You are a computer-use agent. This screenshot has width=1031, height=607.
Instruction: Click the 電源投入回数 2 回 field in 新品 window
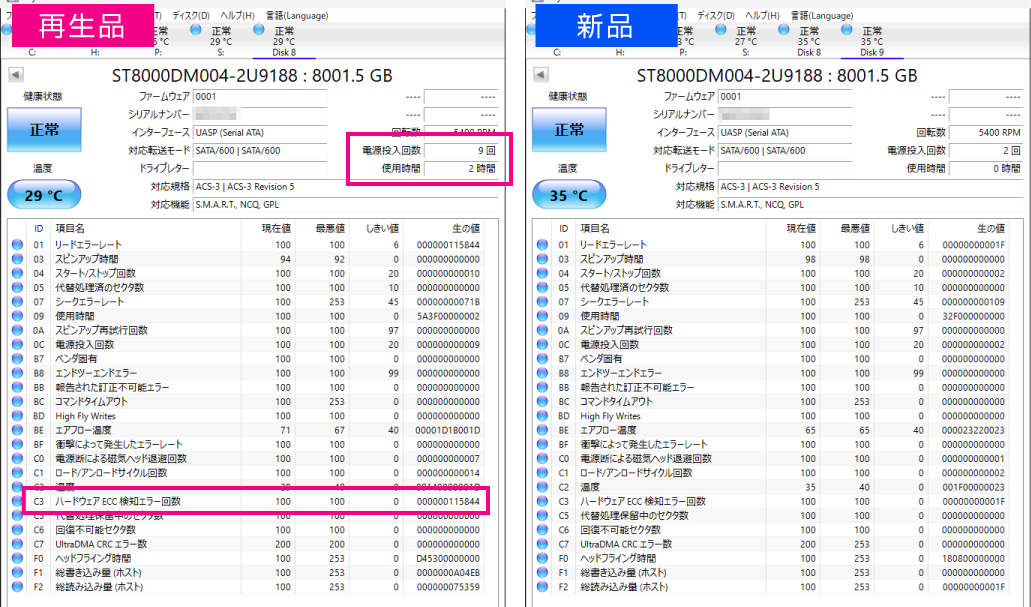(x=986, y=151)
